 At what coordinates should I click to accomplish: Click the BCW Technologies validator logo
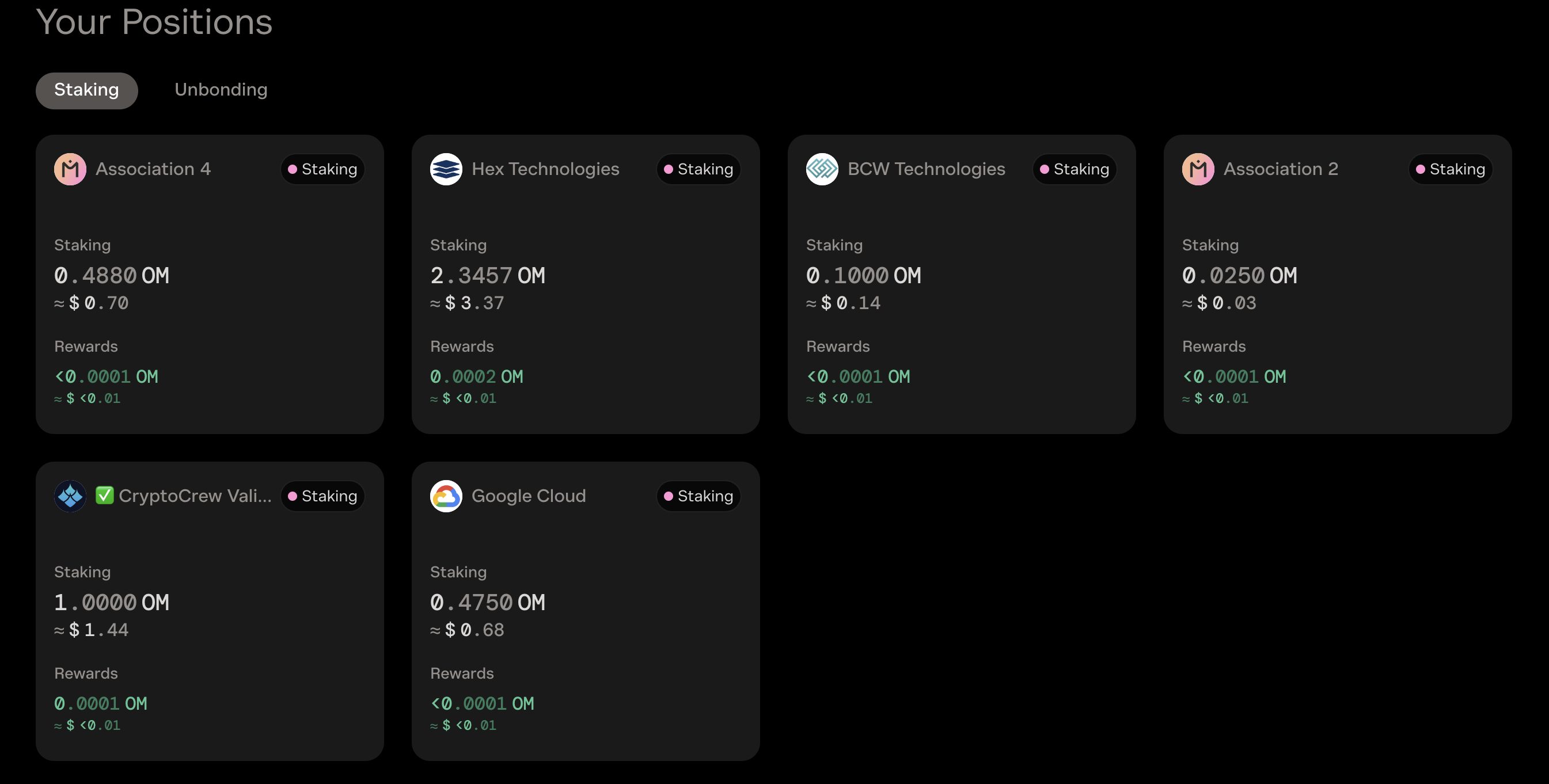(822, 169)
